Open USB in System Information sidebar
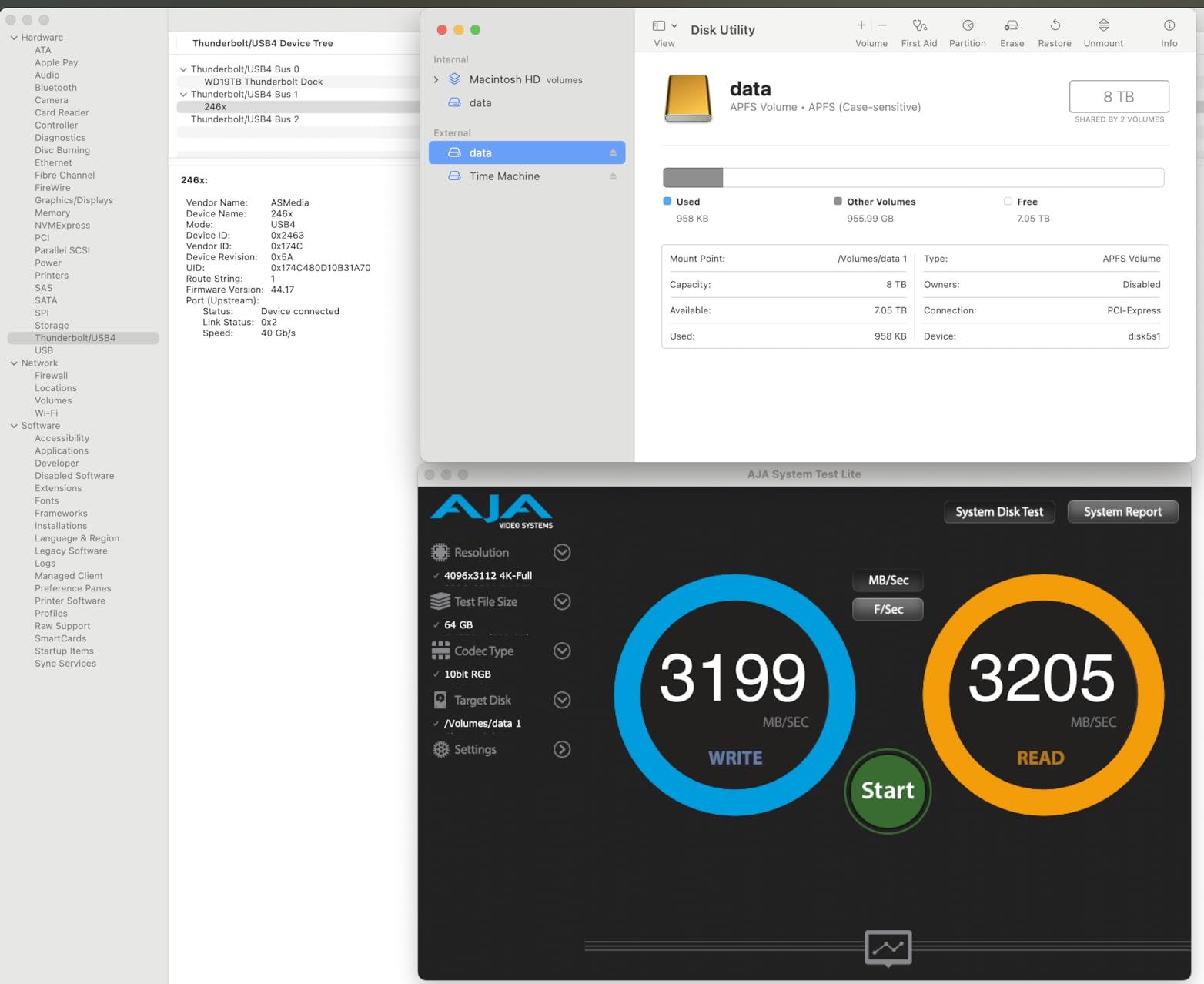1204x984 pixels. [44, 350]
